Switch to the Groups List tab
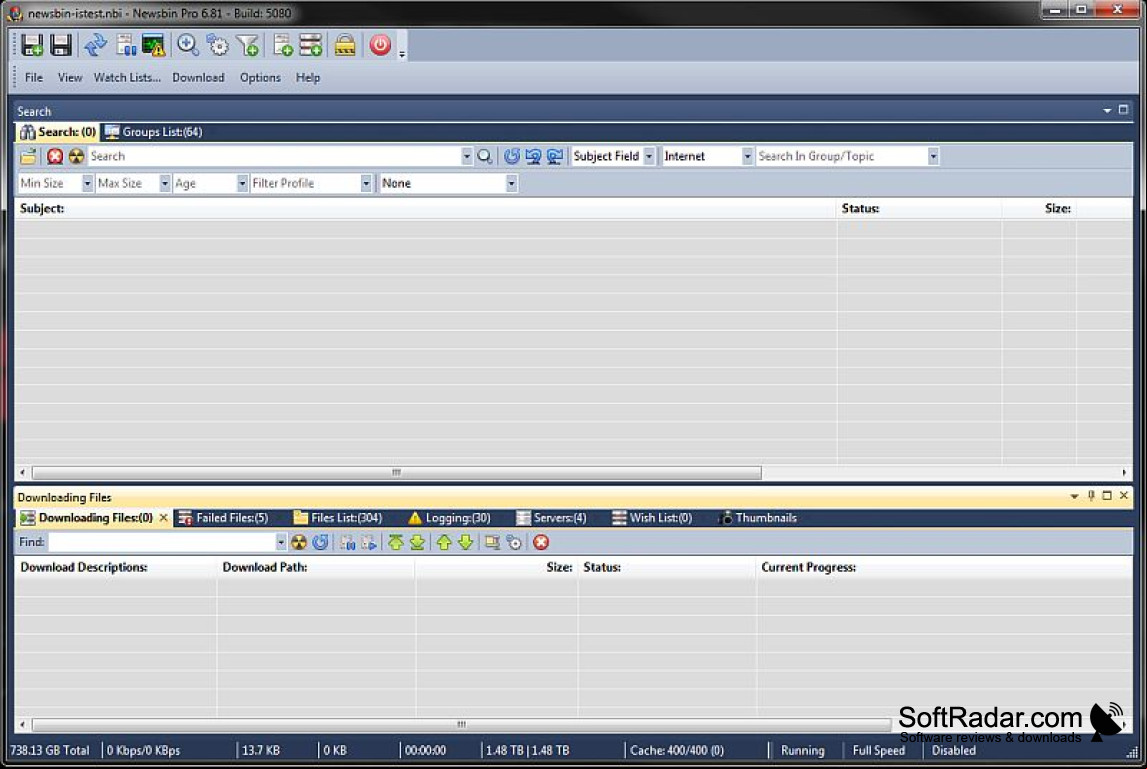The image size is (1147, 769). coord(153,132)
